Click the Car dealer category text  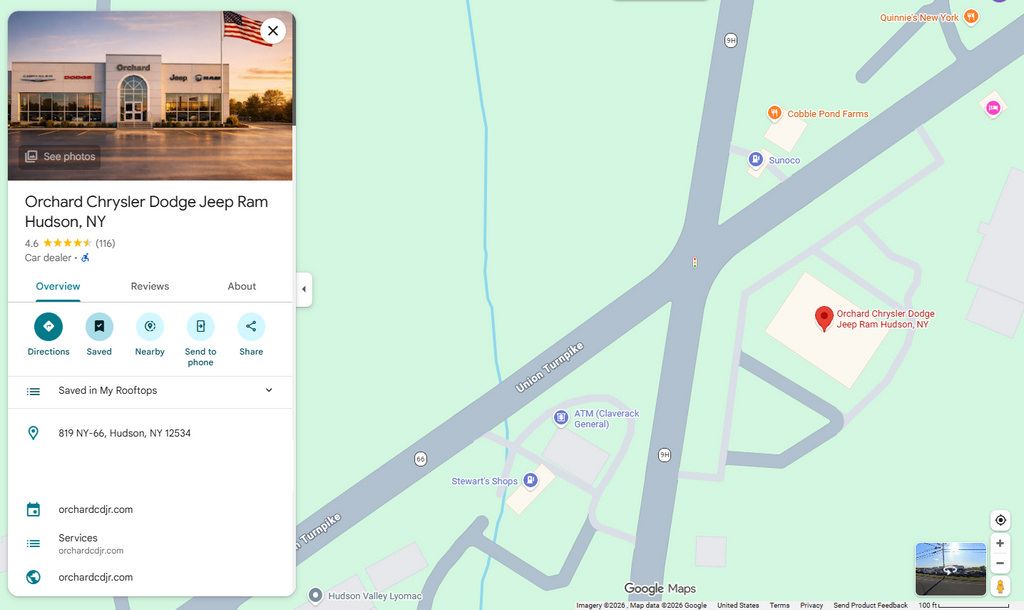(48, 258)
